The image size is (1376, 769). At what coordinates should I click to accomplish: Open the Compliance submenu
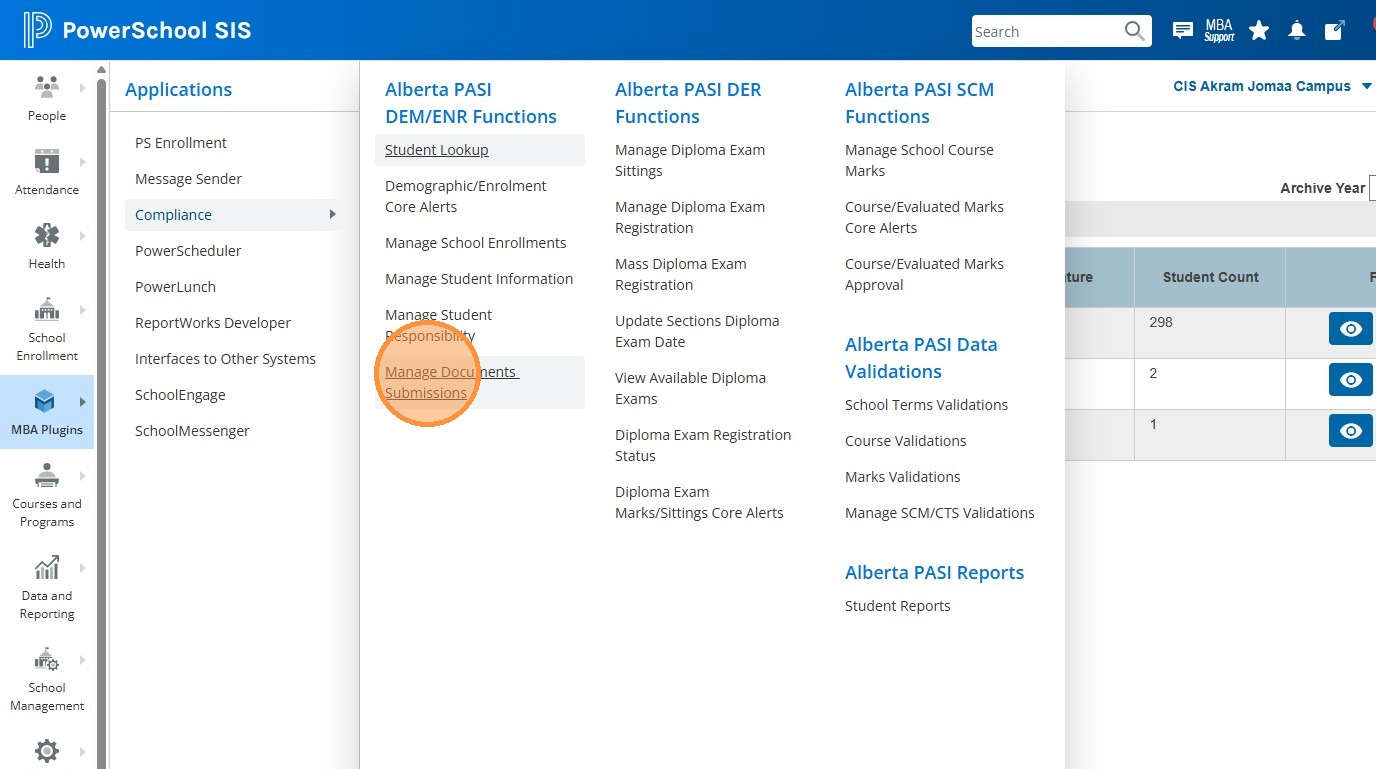(235, 215)
